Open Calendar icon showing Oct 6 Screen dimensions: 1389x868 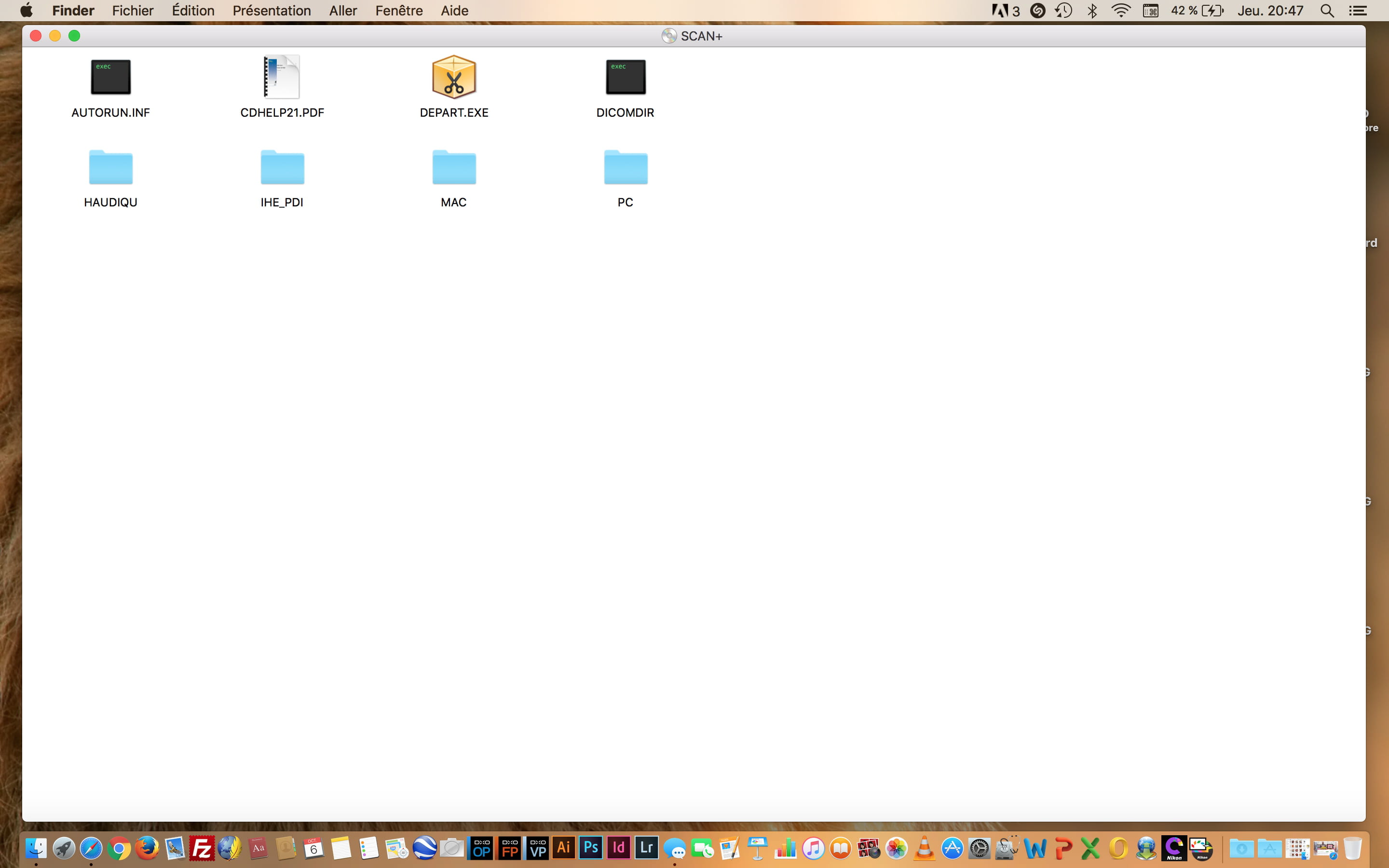pyautogui.click(x=313, y=848)
